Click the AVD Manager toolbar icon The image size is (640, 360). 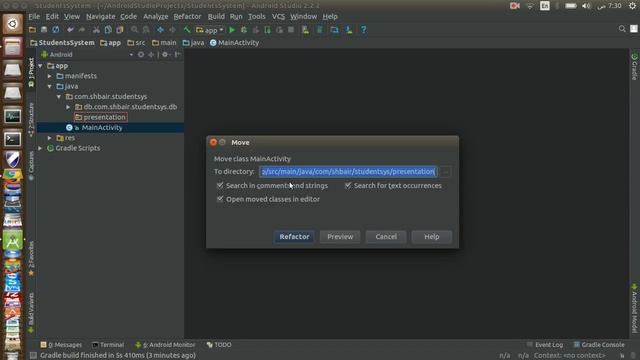tap(305, 30)
